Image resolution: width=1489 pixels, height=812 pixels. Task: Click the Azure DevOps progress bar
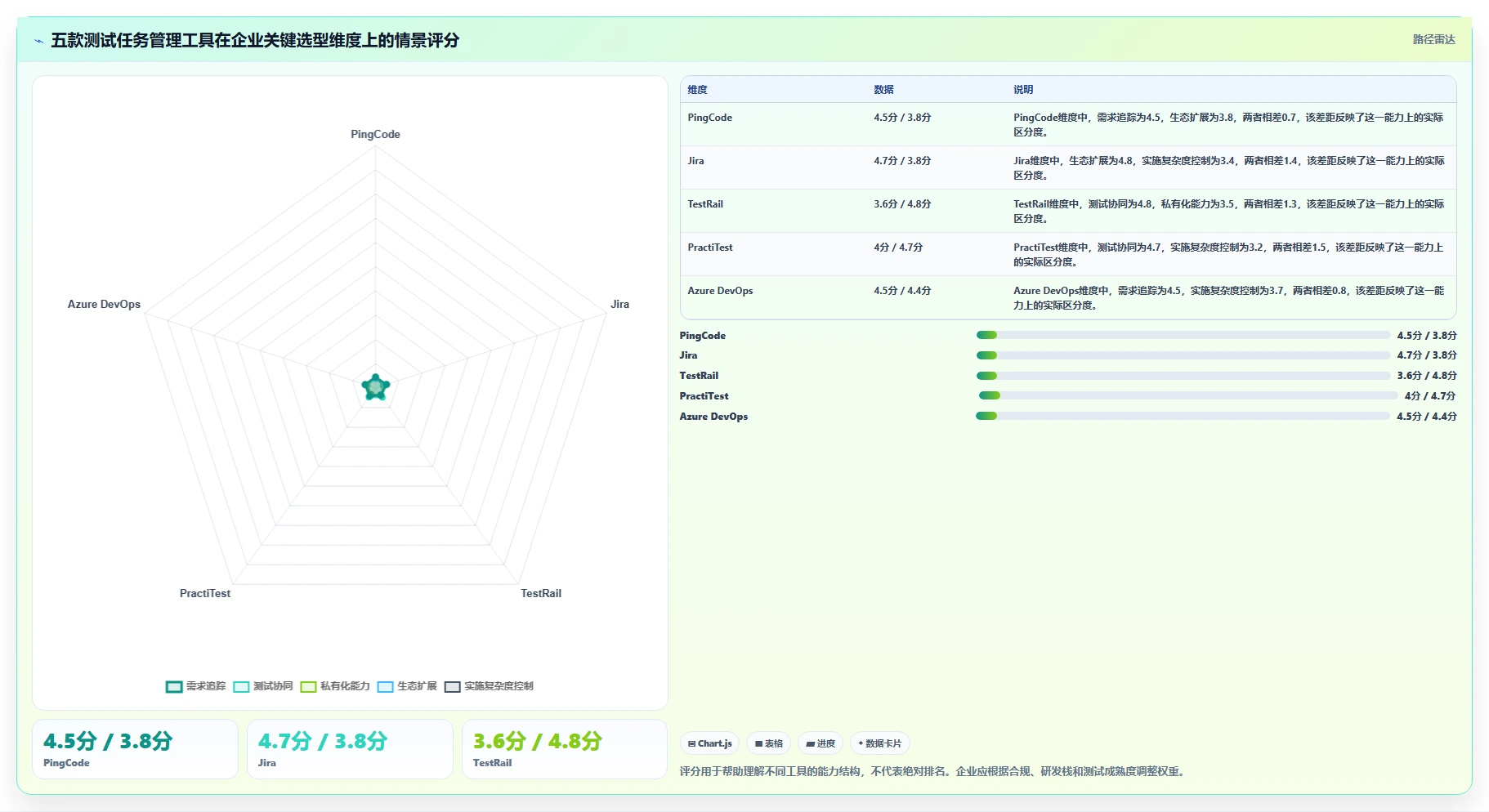point(1183,416)
